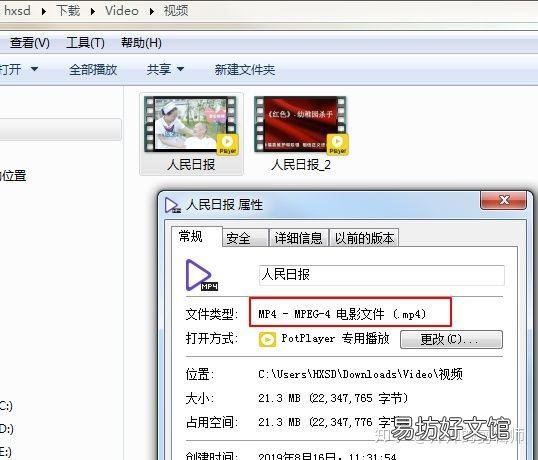Click the PotPlayer badge on 人民日报_2 thumbnail
The image size is (538, 460).
pos(338,144)
